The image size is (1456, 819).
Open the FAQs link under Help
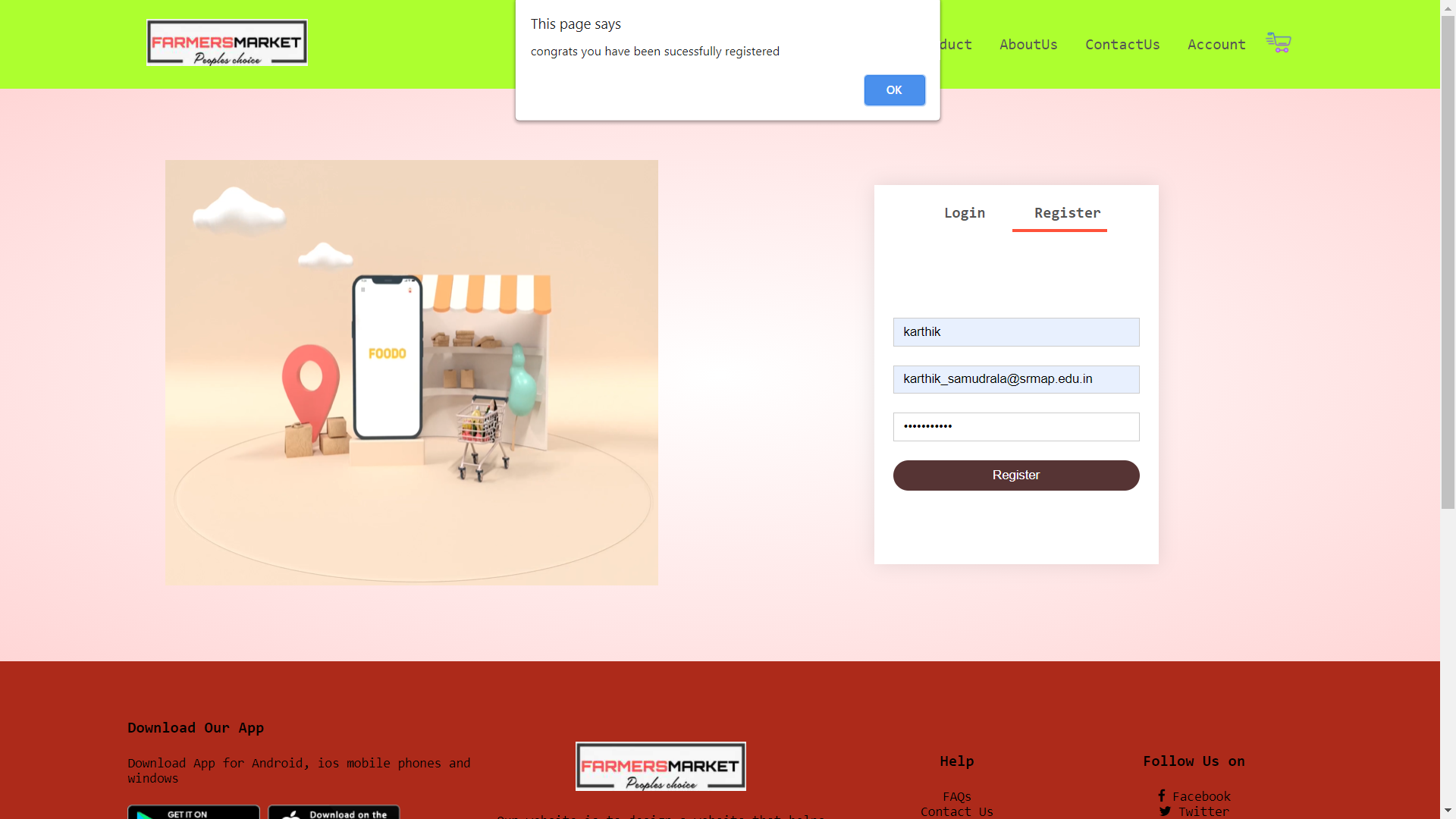pos(956,796)
